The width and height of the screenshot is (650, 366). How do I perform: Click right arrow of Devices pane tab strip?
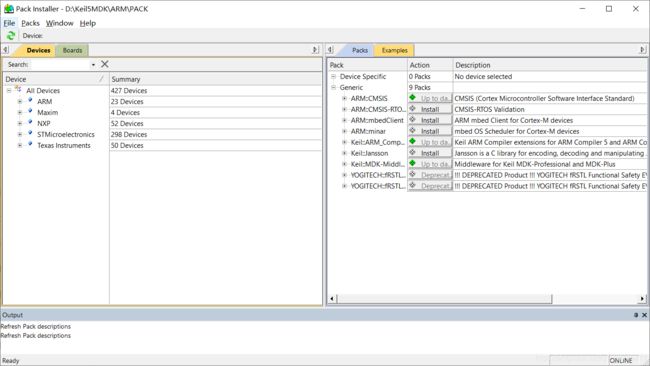pos(315,50)
